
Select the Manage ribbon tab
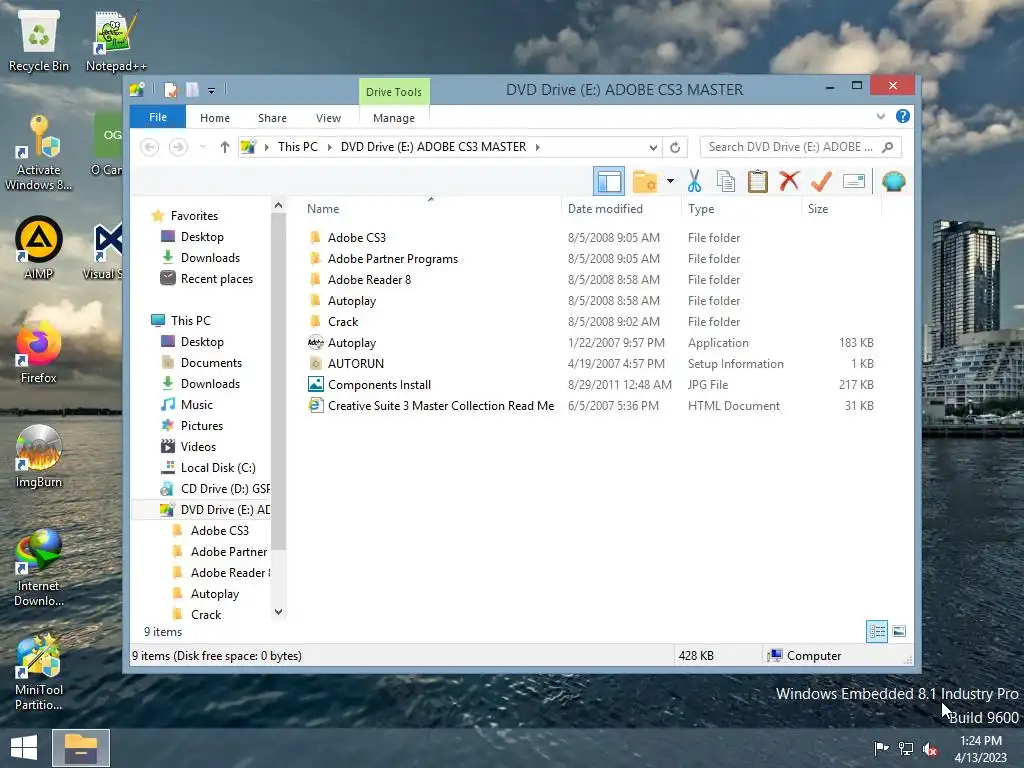tap(394, 118)
